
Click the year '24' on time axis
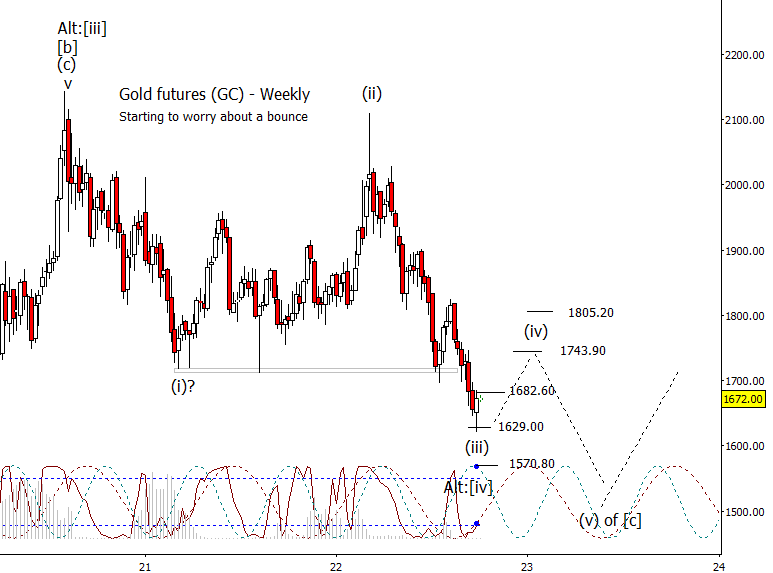[719, 567]
